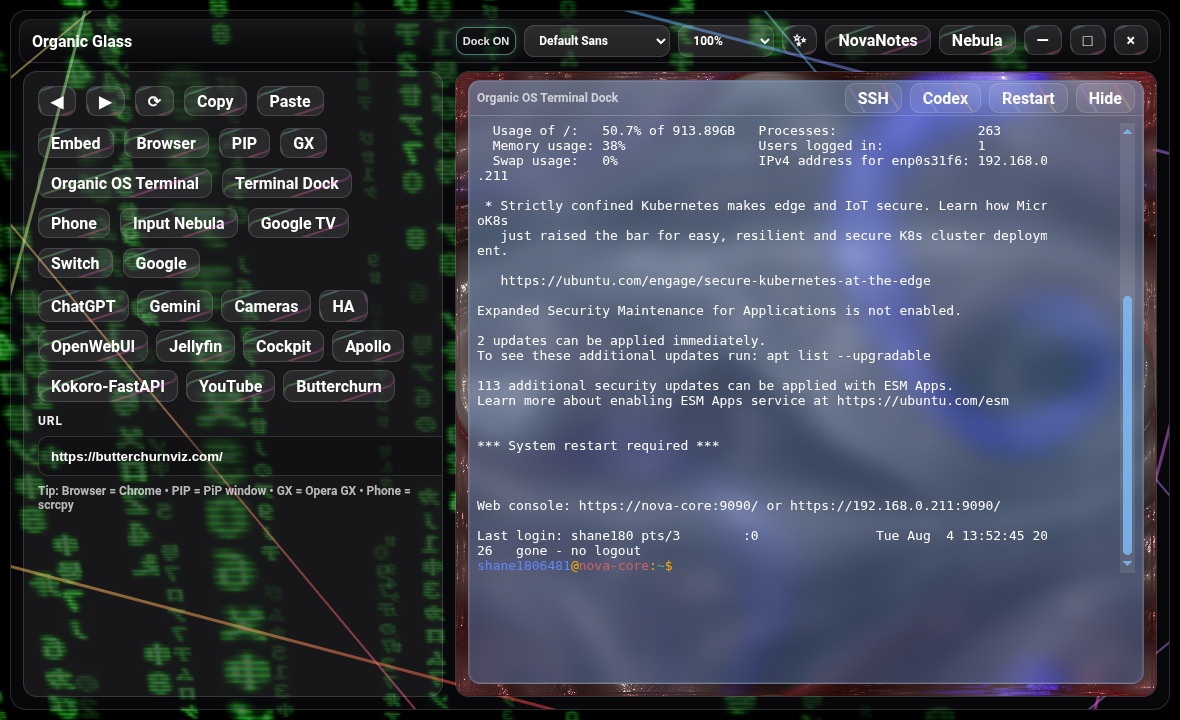Open Input Nebula
The height and width of the screenshot is (720, 1180).
point(178,223)
